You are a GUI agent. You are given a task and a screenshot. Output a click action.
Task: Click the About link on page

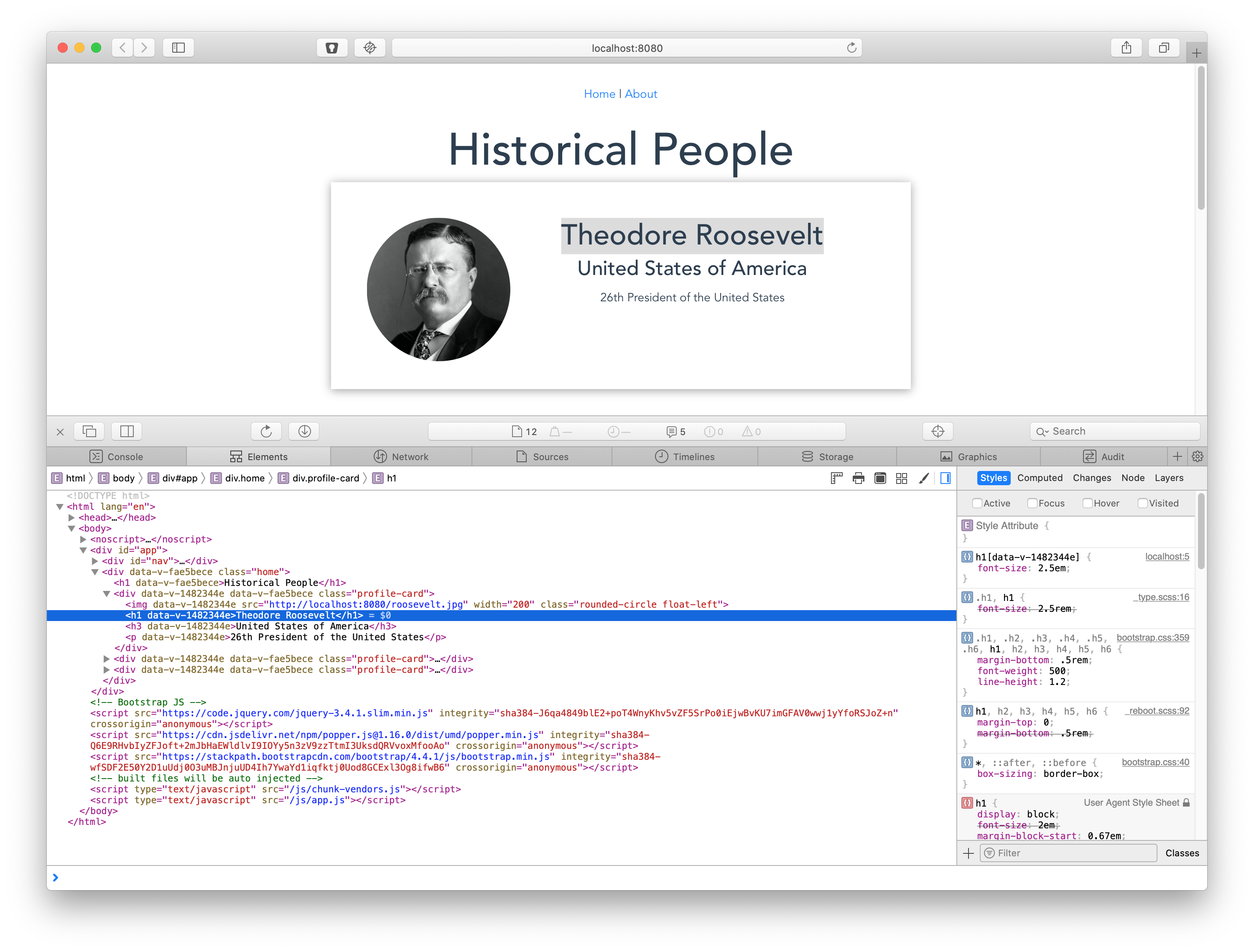point(641,94)
